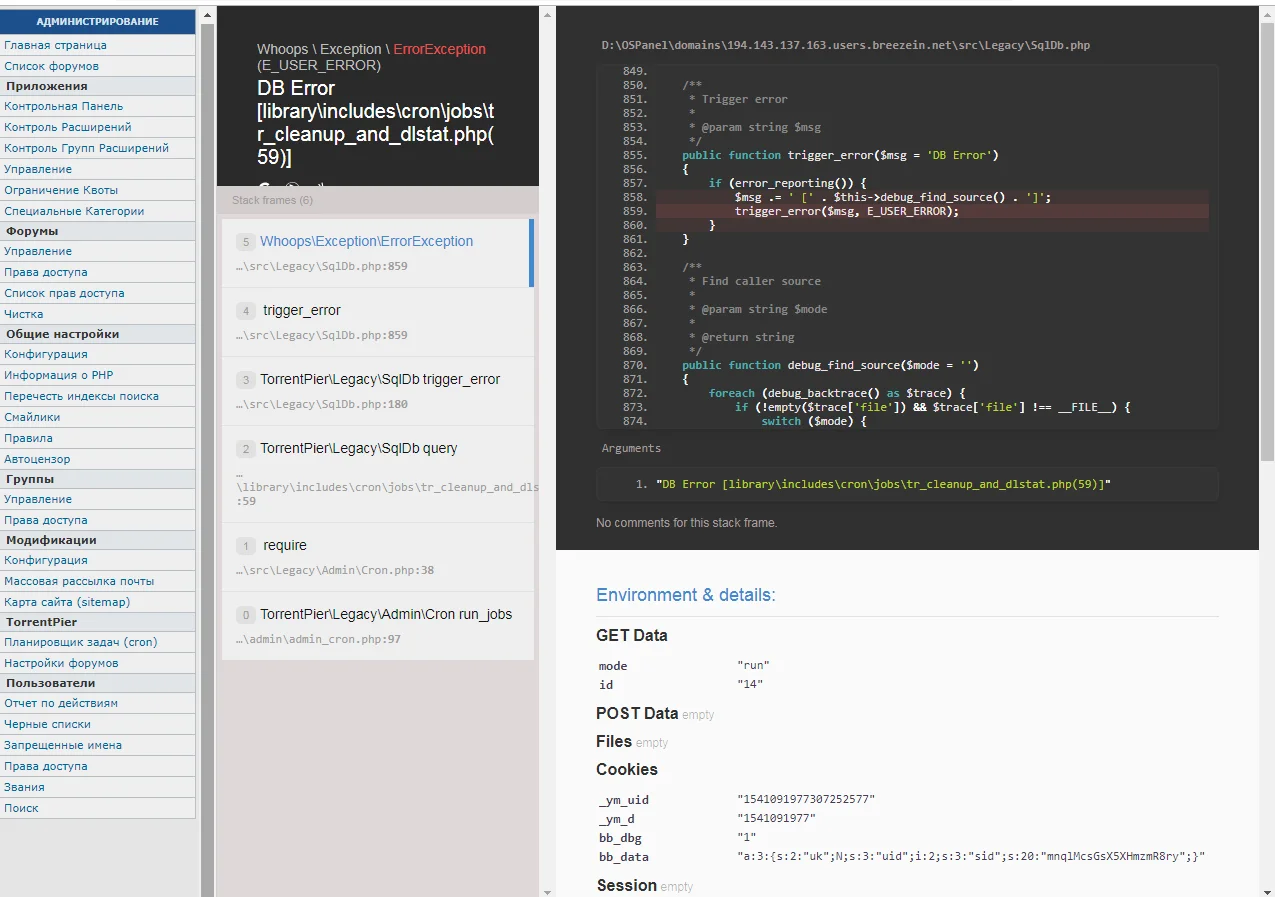
Task: Go to Черные списки page
Action: pyautogui.click(x=47, y=724)
